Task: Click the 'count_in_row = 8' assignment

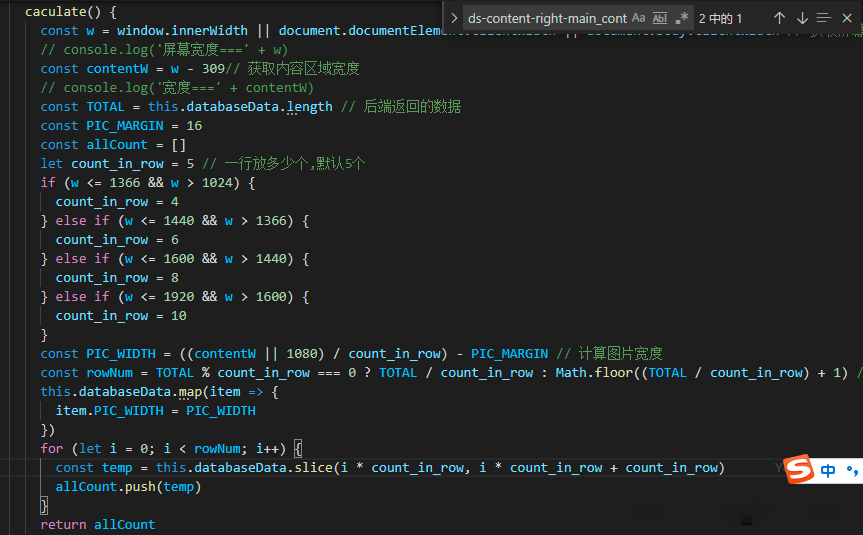Action: (117, 278)
